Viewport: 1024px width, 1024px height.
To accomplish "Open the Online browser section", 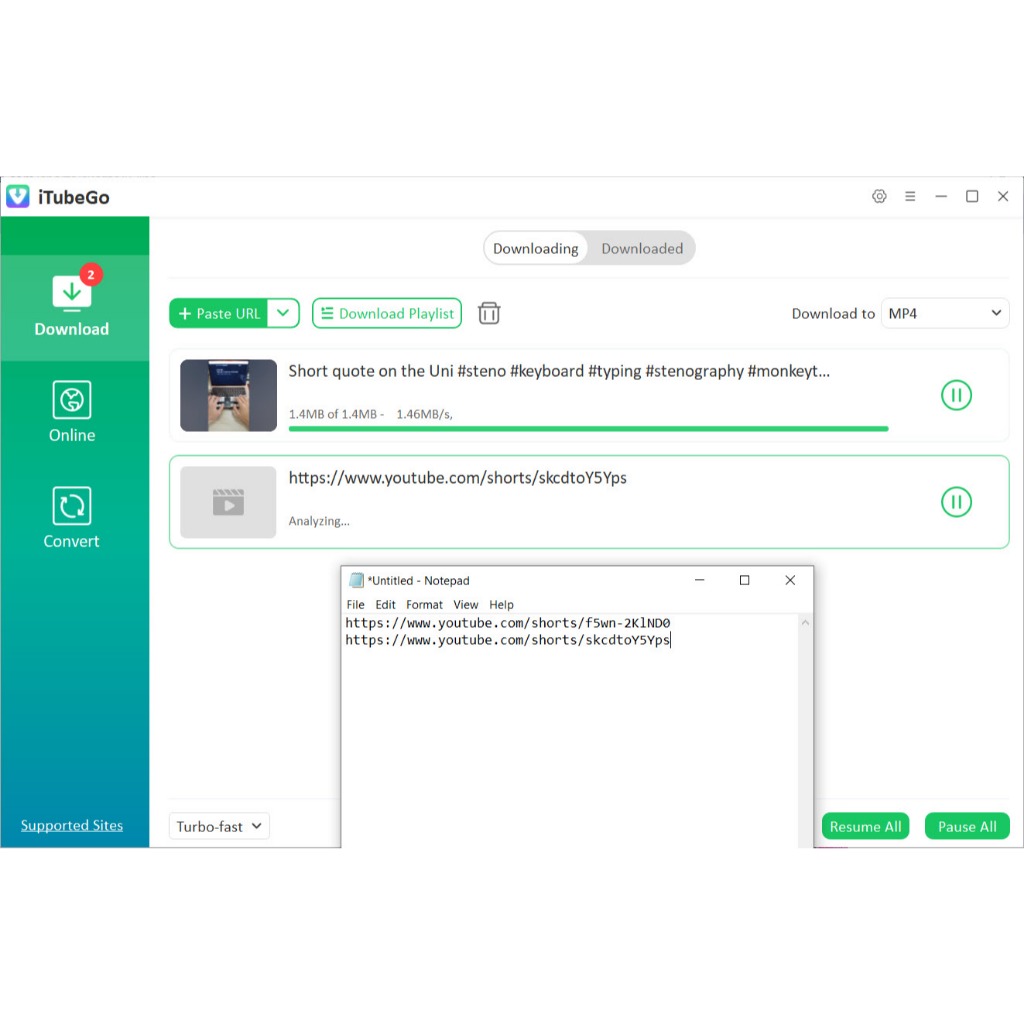I will tap(72, 412).
